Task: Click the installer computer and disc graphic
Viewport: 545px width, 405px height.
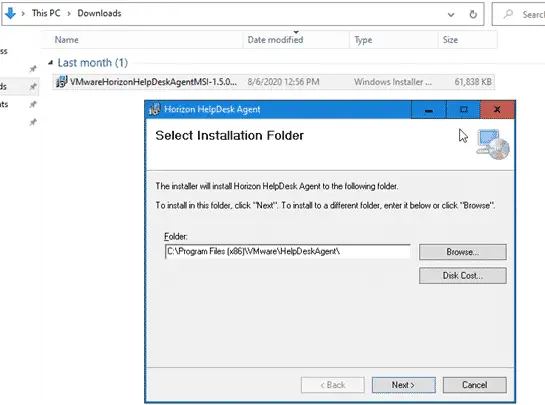Action: pyautogui.click(x=493, y=144)
